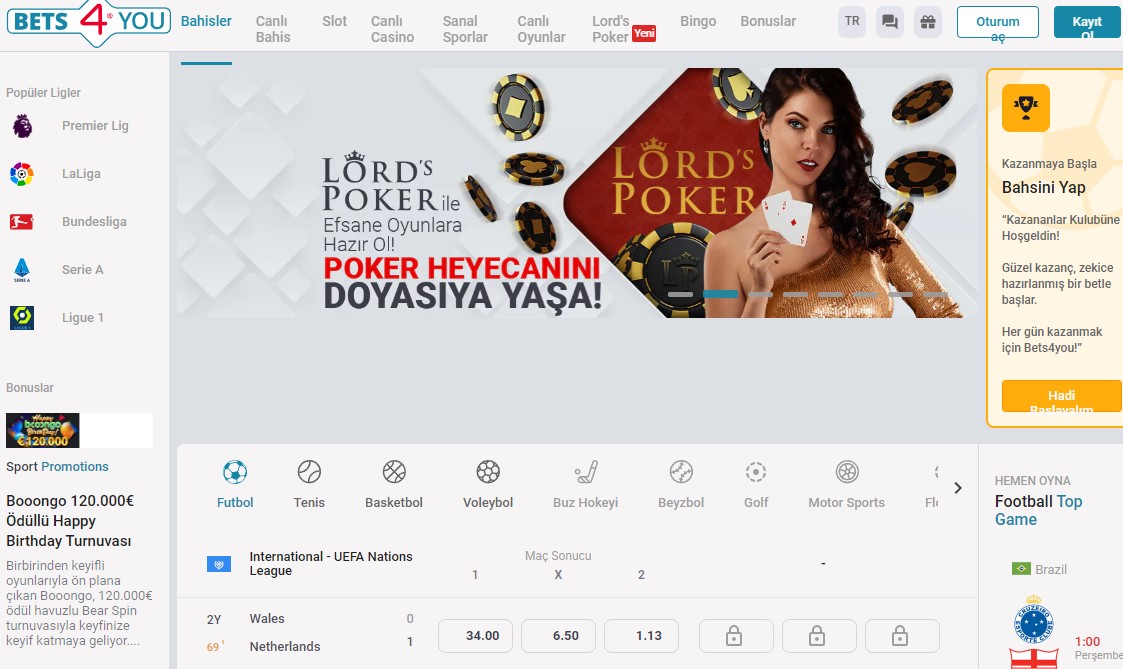Click the Netherlands team name
Screen dimensions: 1123x669
(285, 647)
